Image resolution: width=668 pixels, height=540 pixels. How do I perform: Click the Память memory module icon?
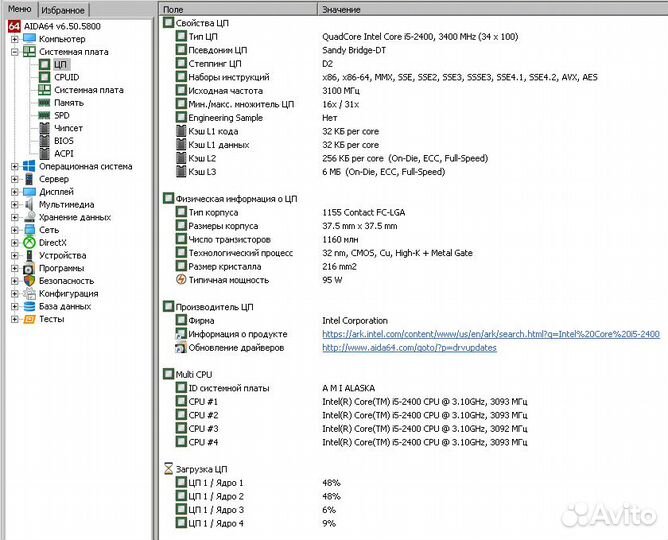pos(44,103)
